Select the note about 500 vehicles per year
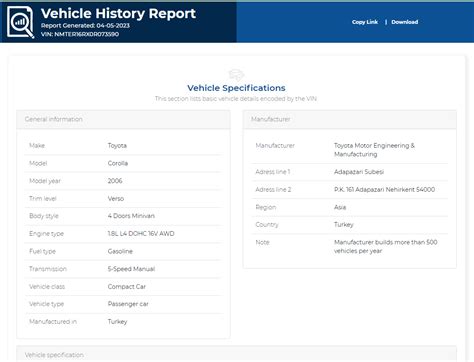This screenshot has height=362, width=474. (386, 247)
